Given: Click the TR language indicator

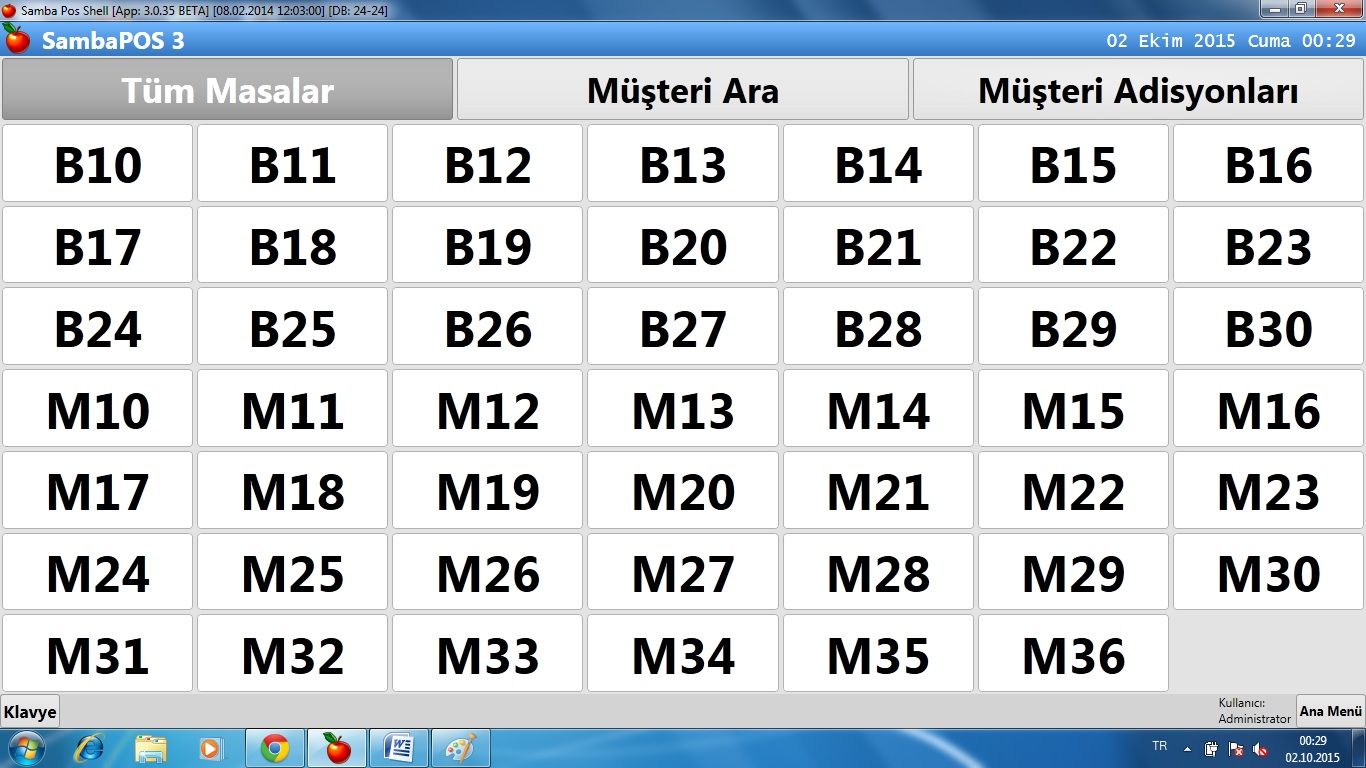Looking at the screenshot, I should [1160, 746].
